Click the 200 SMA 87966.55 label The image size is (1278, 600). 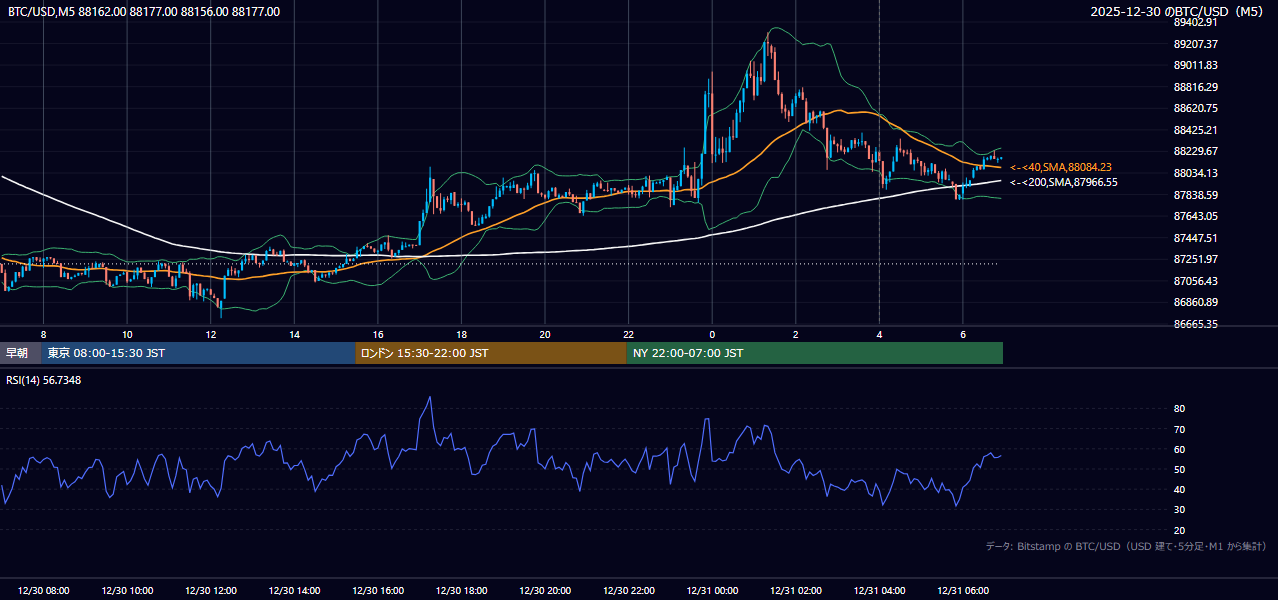[x=1064, y=182]
